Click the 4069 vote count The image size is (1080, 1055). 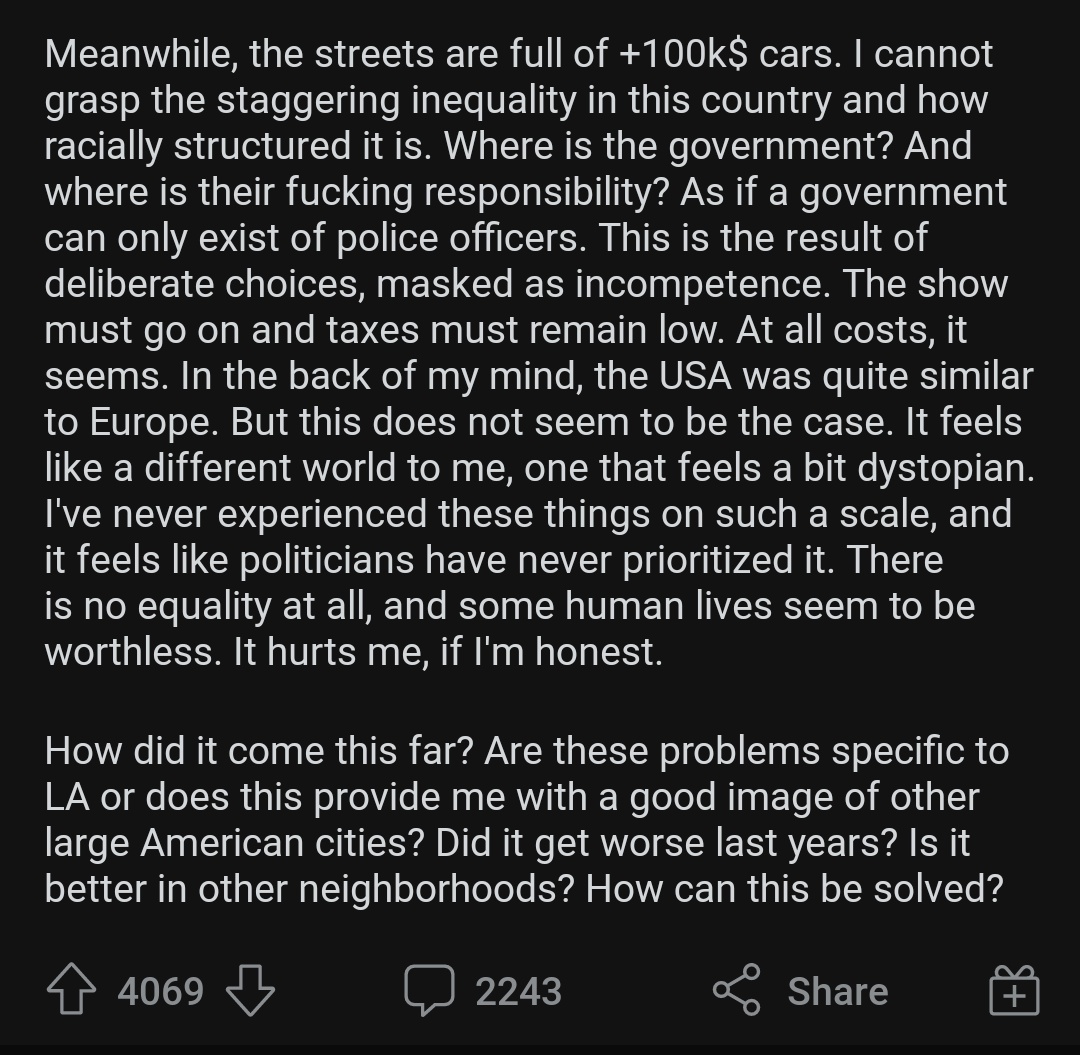(x=160, y=992)
